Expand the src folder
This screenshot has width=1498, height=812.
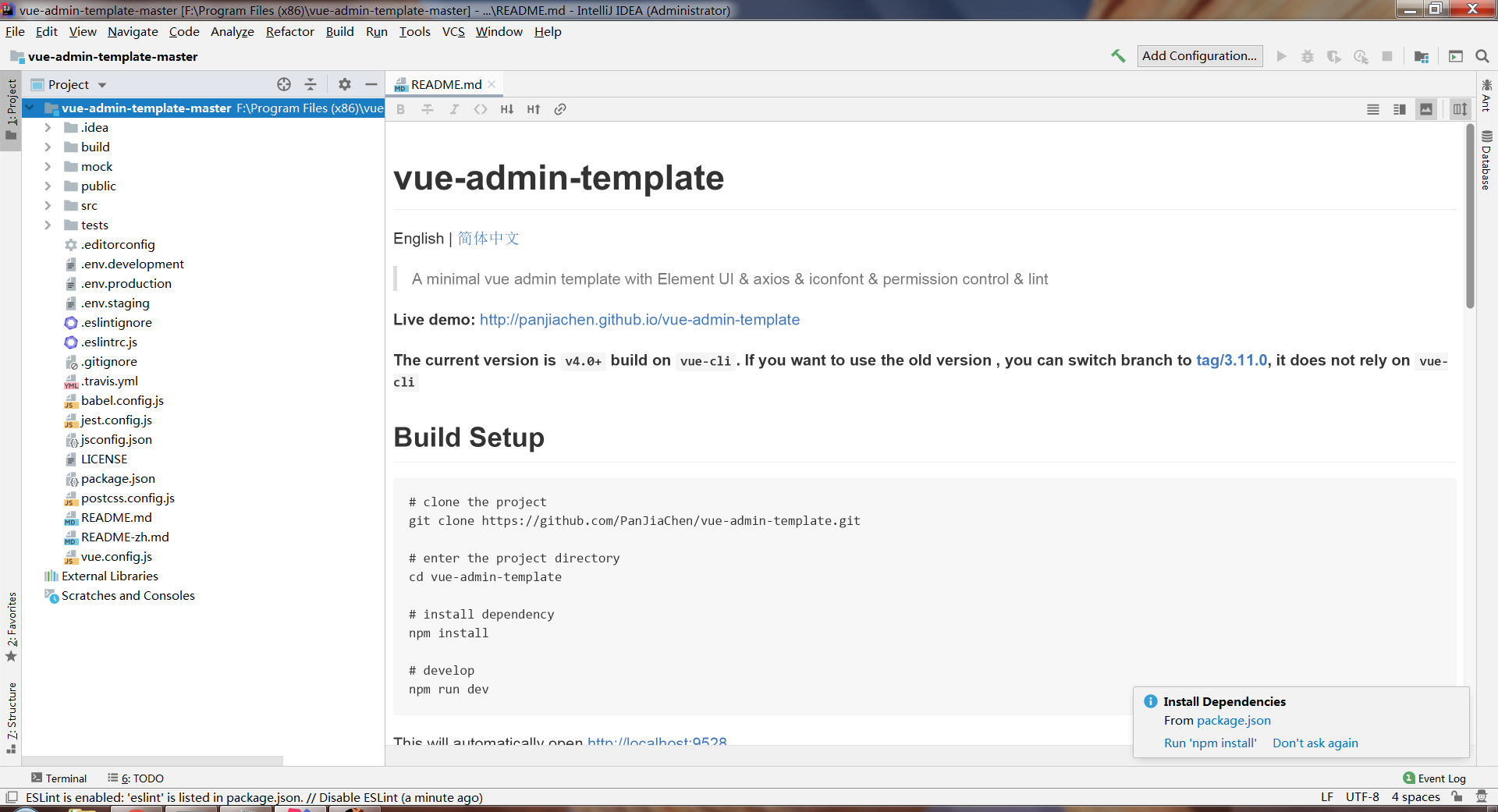(x=48, y=205)
